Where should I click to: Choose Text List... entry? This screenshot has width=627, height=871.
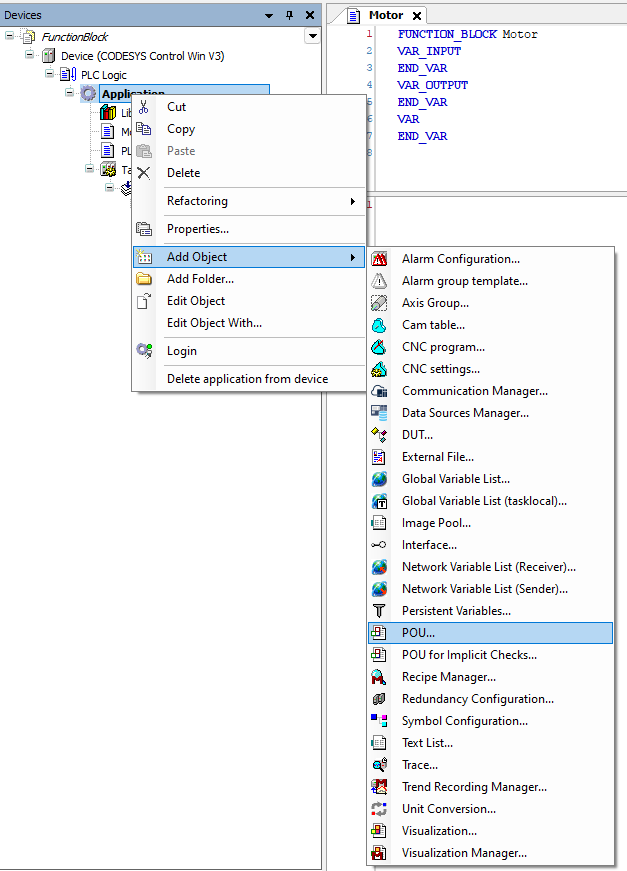click(x=490, y=743)
